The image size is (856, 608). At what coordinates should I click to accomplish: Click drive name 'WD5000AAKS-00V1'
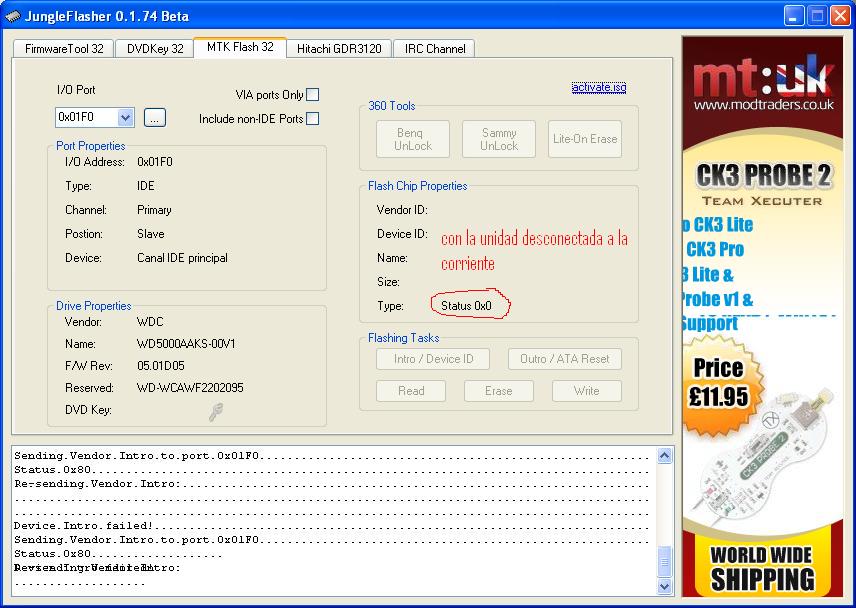coord(186,344)
